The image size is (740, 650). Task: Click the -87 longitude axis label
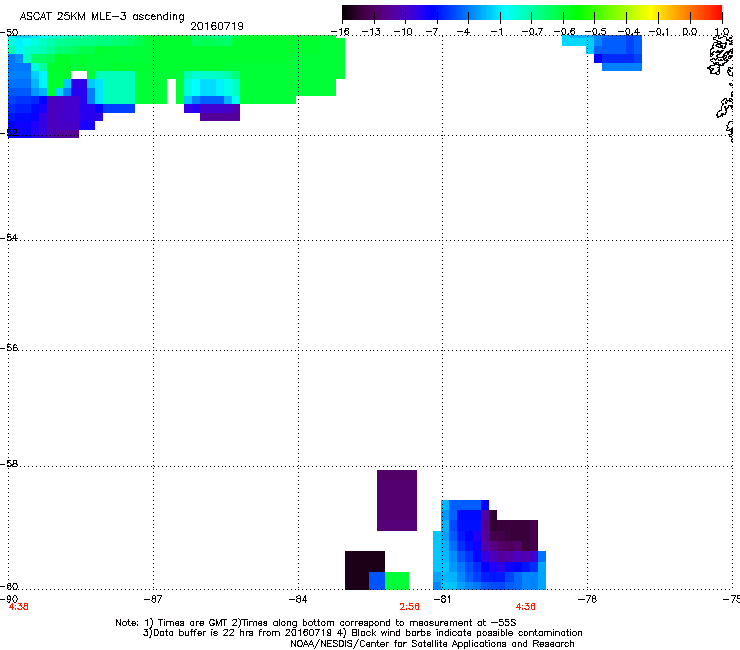pos(153,599)
